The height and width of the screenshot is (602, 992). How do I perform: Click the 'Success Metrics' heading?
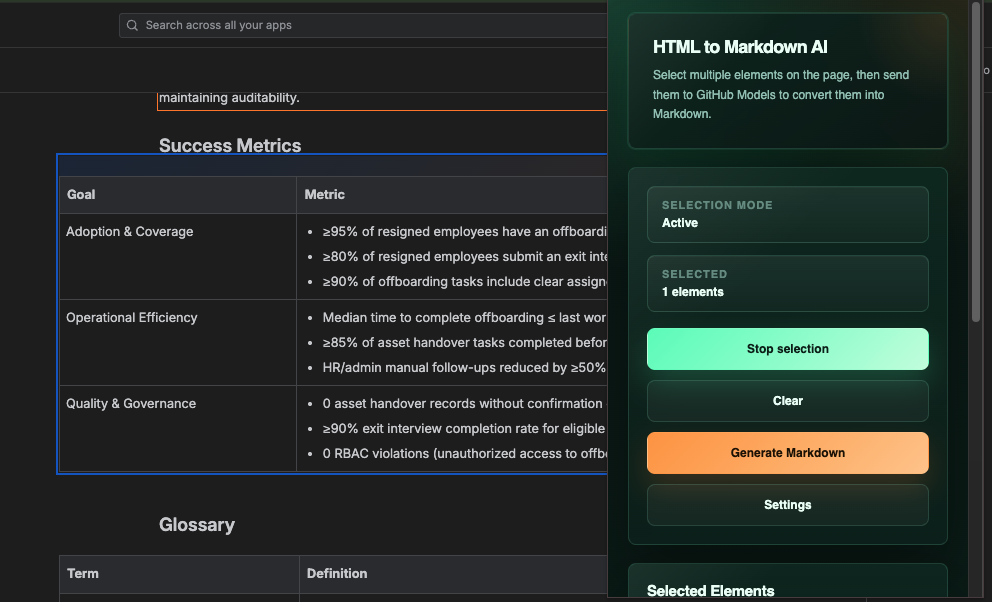[x=230, y=145]
